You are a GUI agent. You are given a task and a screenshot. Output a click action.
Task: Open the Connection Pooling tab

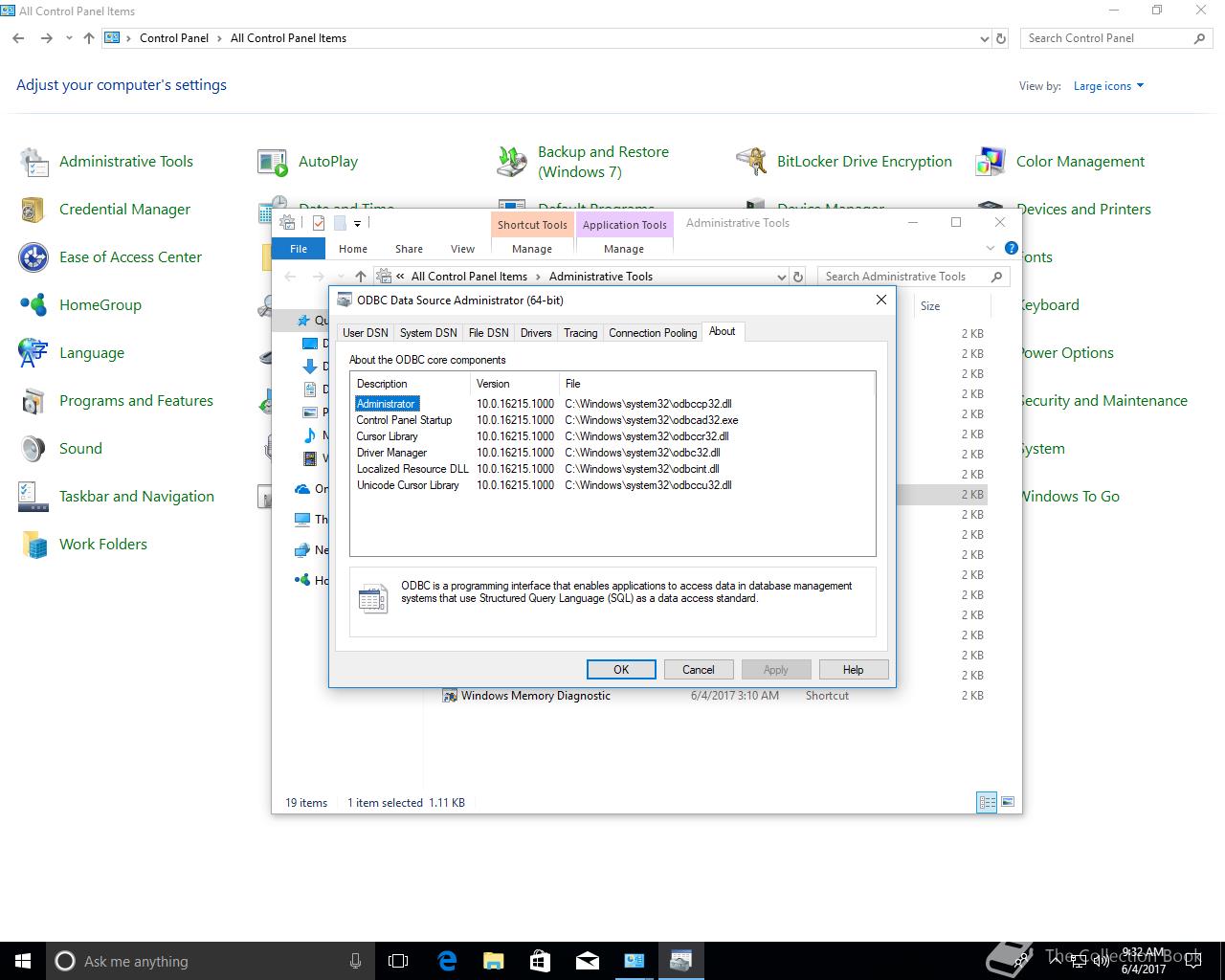click(x=653, y=333)
